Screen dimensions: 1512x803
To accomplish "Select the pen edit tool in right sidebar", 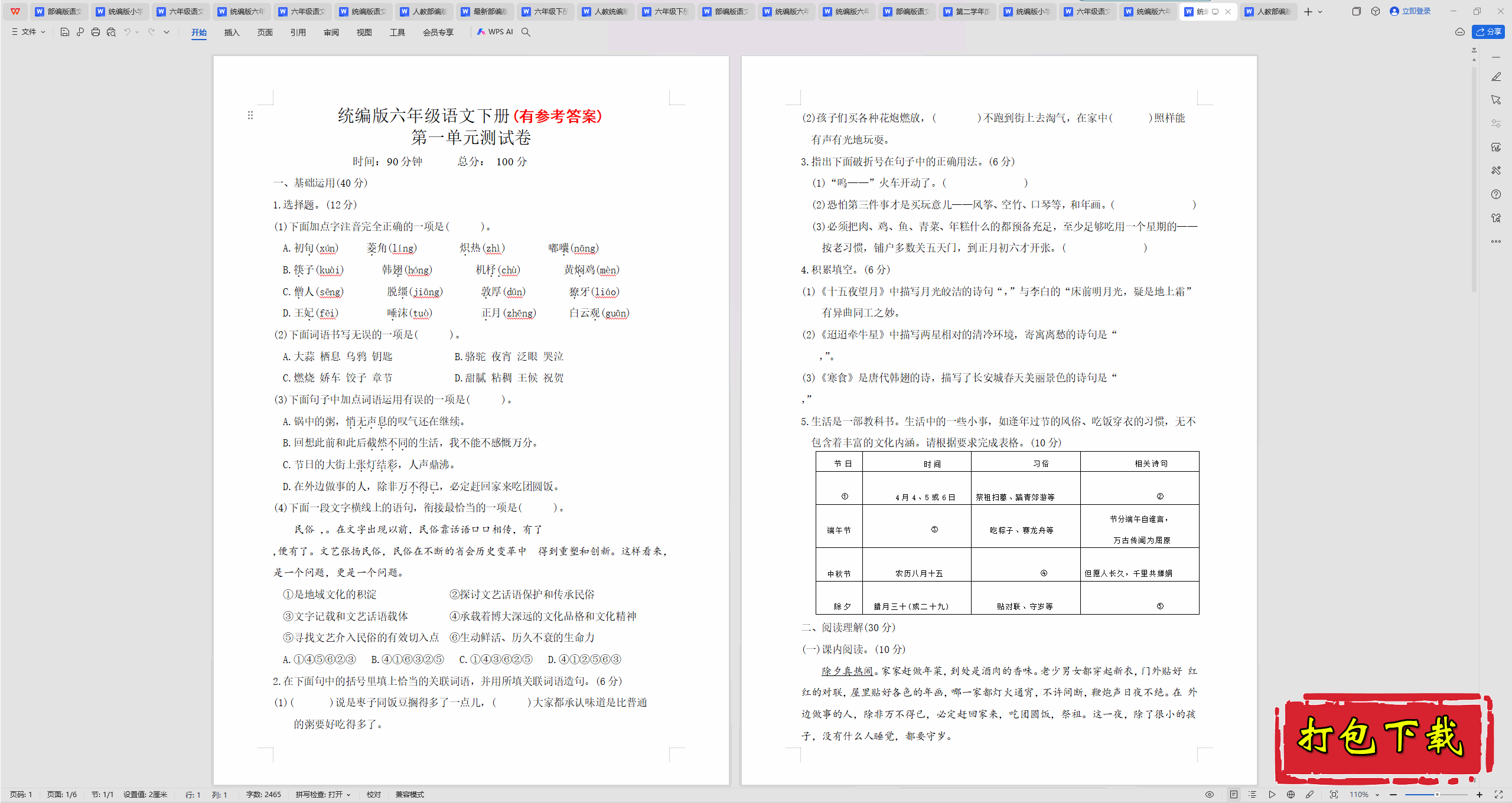I will (1496, 77).
